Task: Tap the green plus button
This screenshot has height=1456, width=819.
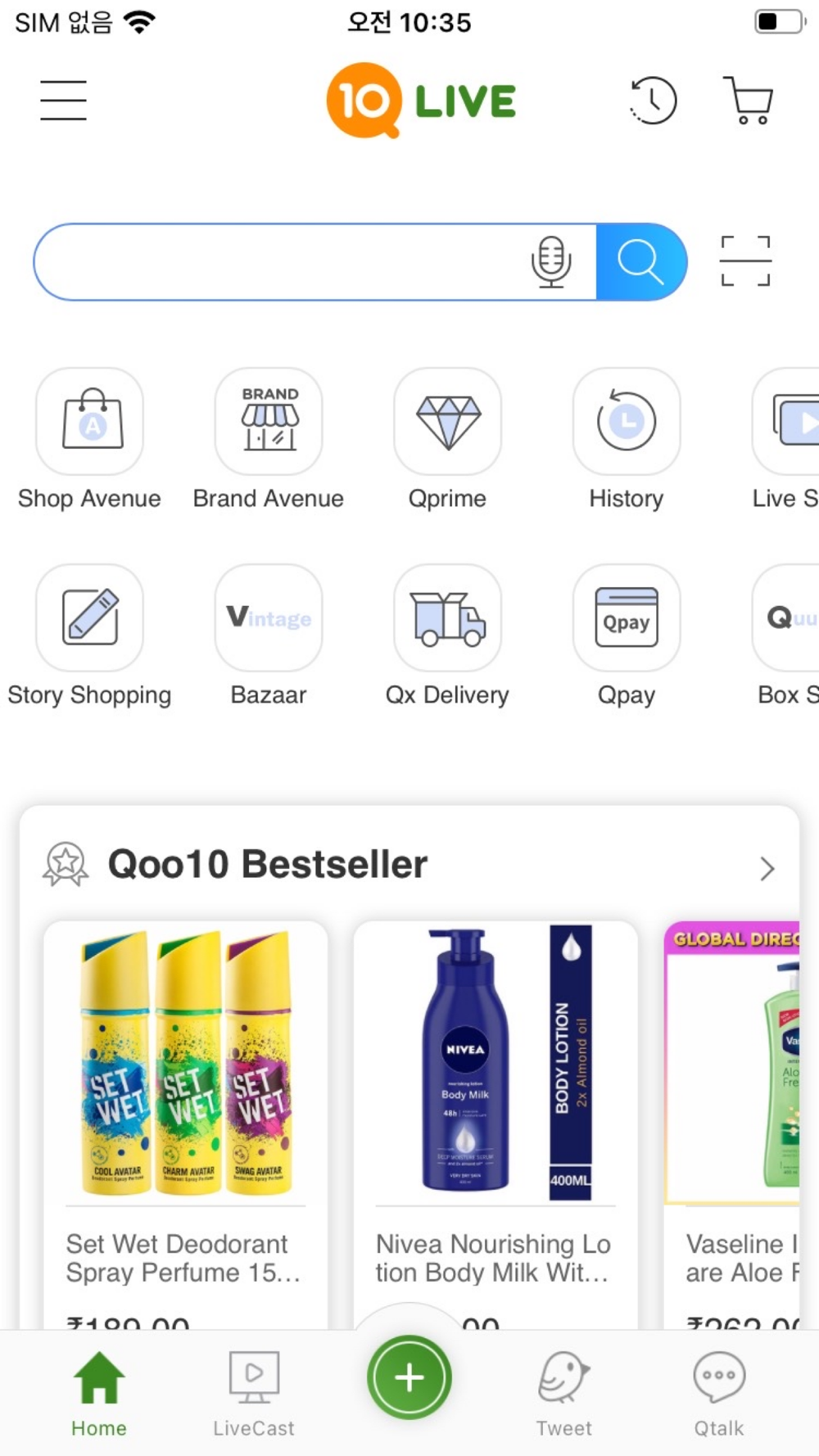Action: tap(409, 1377)
